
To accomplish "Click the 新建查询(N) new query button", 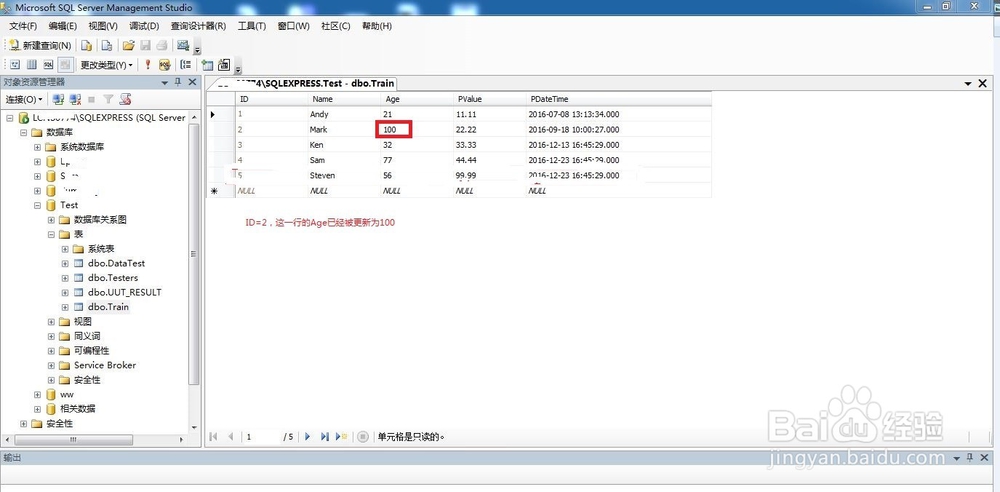I will (x=40, y=45).
